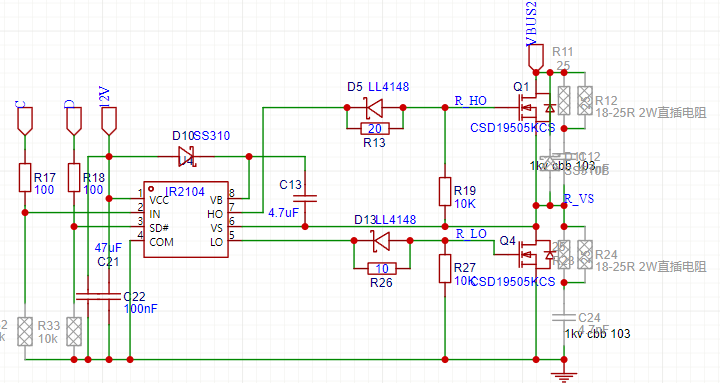
Task: Click the IR2104 part name text
Action: 185,192
